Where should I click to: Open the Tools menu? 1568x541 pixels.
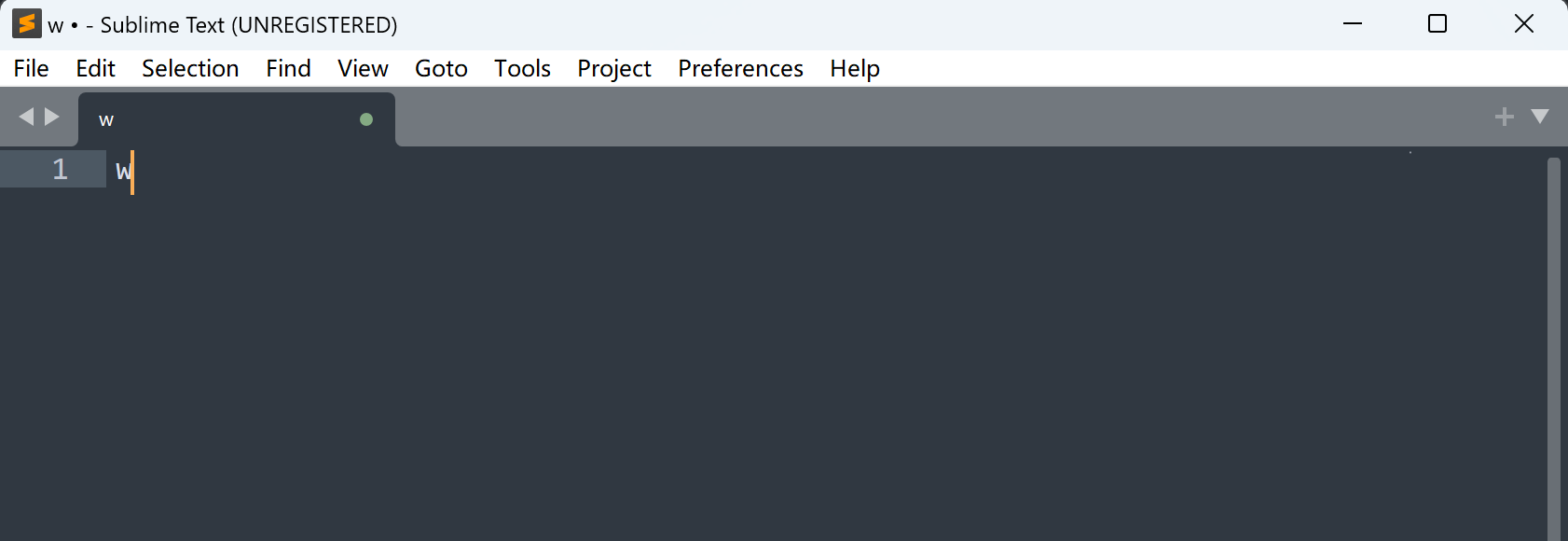click(x=522, y=68)
